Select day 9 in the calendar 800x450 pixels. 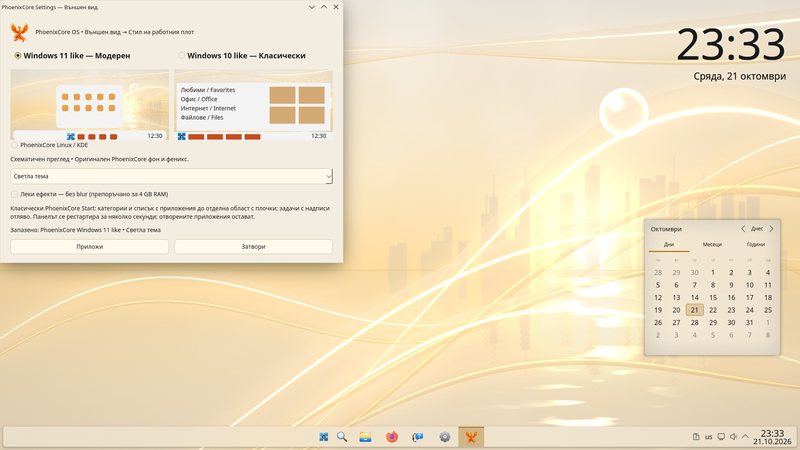point(731,285)
